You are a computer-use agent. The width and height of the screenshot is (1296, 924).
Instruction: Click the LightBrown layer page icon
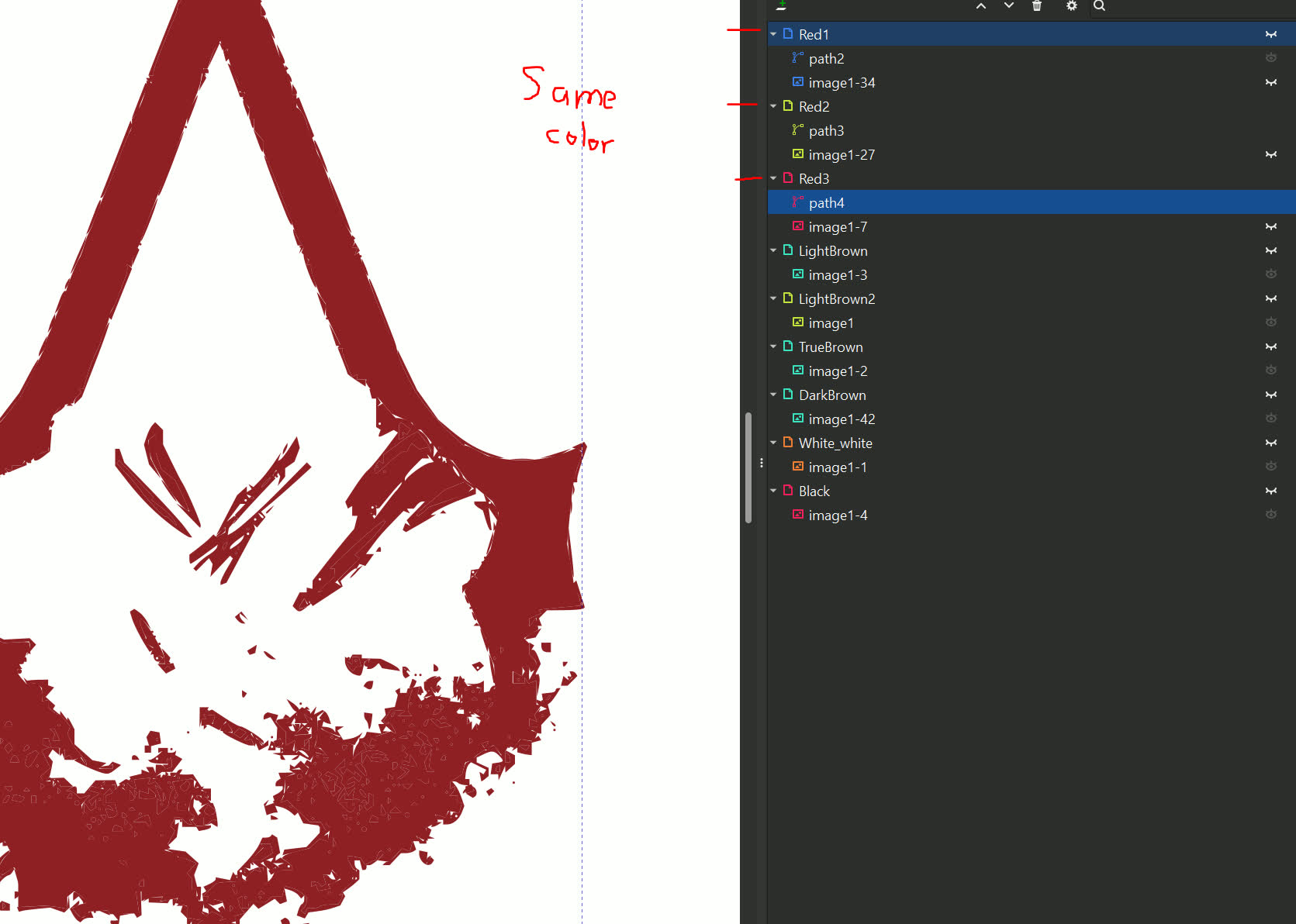click(788, 250)
